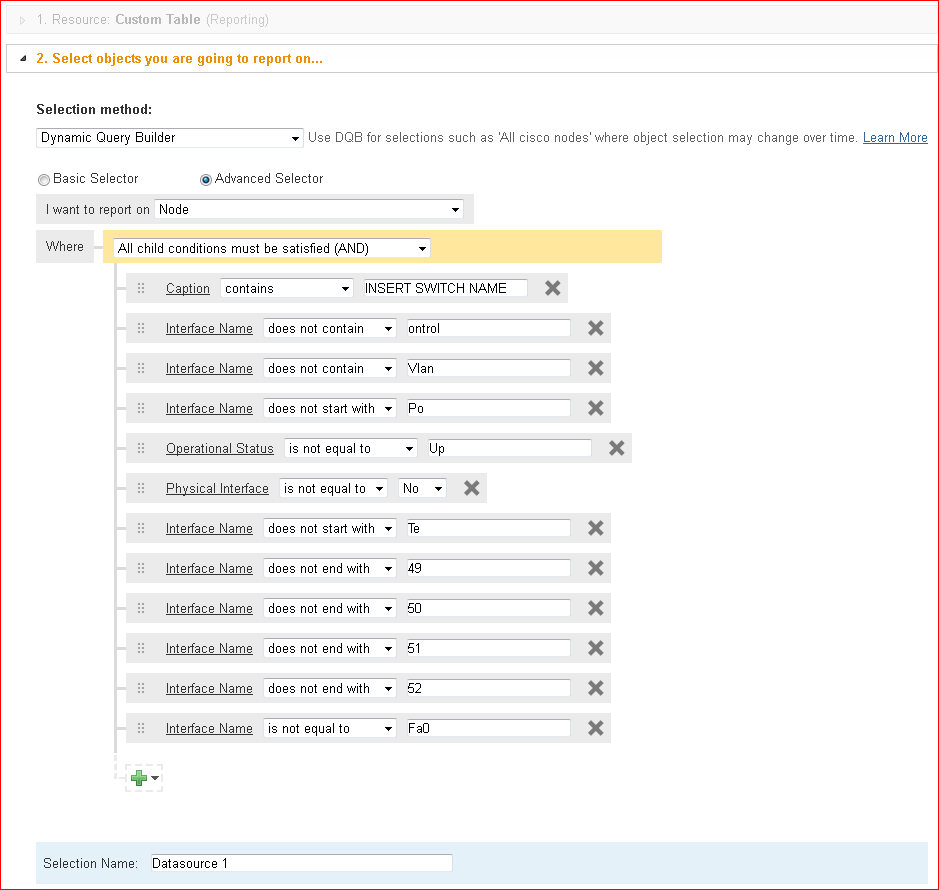The height and width of the screenshot is (890, 939).
Task: Remove the 'Te' does not start with condition
Action: (595, 528)
